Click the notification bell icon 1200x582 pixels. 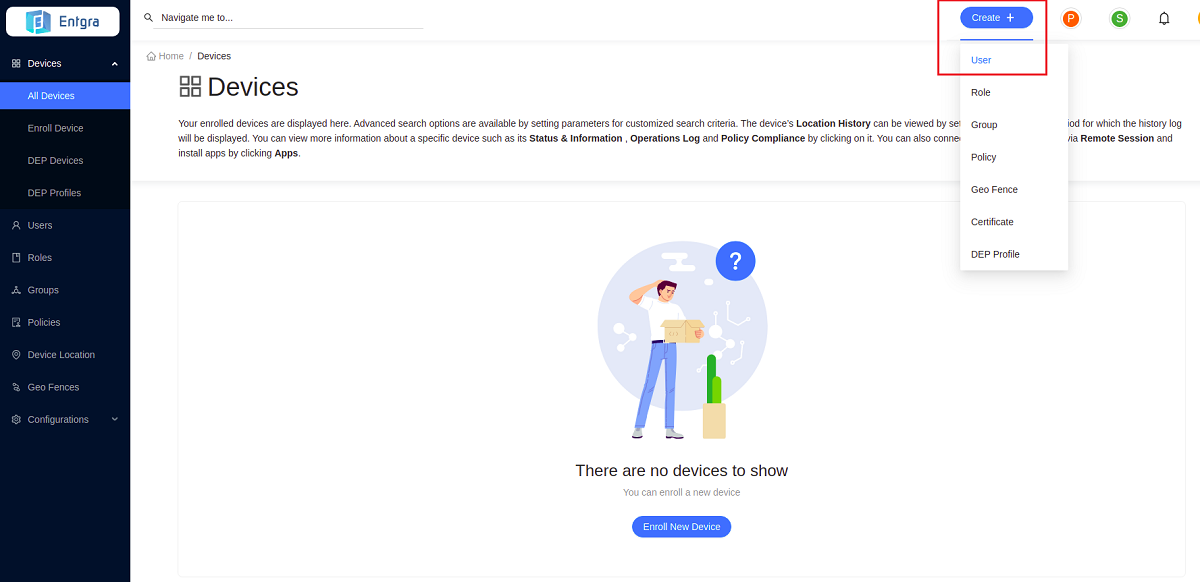pos(1164,18)
